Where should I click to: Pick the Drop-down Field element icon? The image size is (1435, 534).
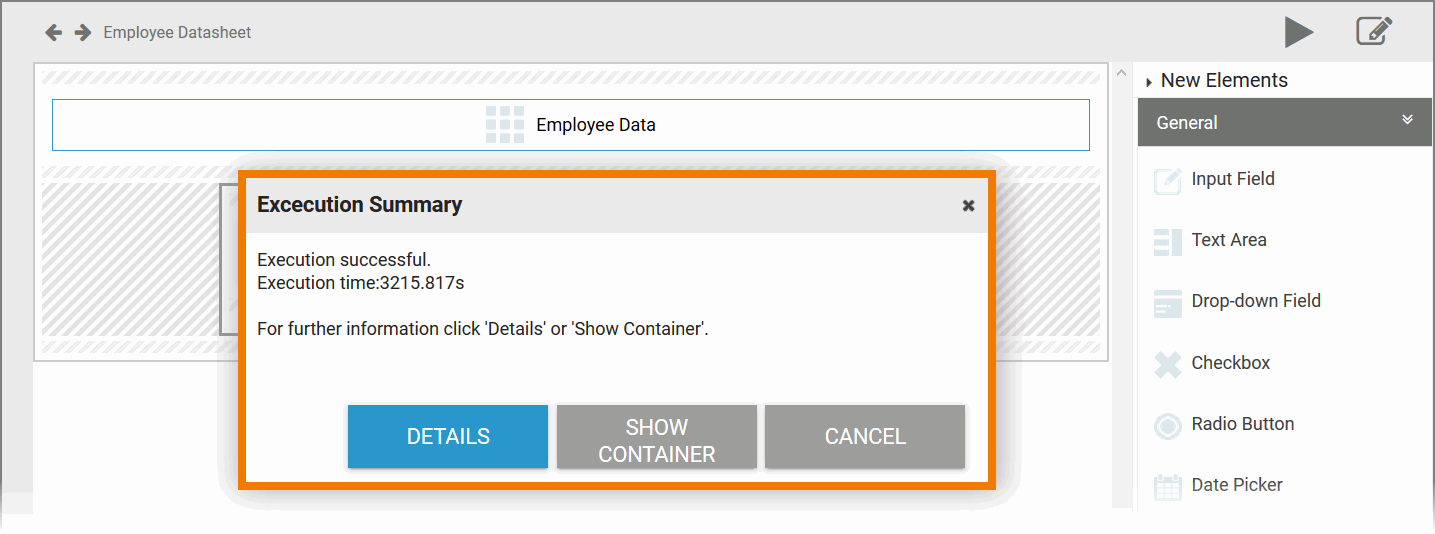1167,303
